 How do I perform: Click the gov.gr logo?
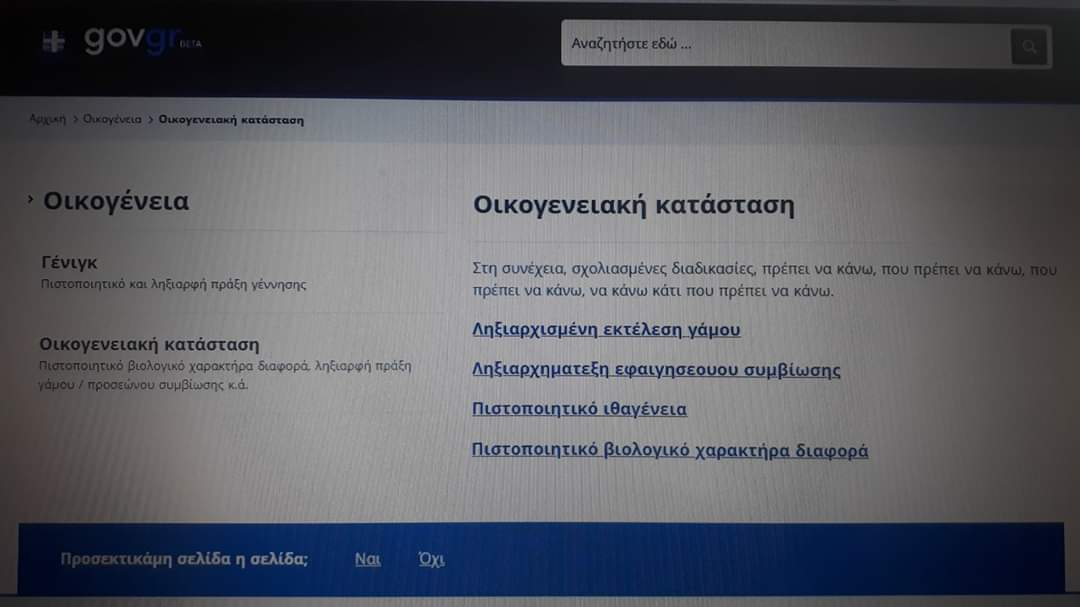point(143,40)
